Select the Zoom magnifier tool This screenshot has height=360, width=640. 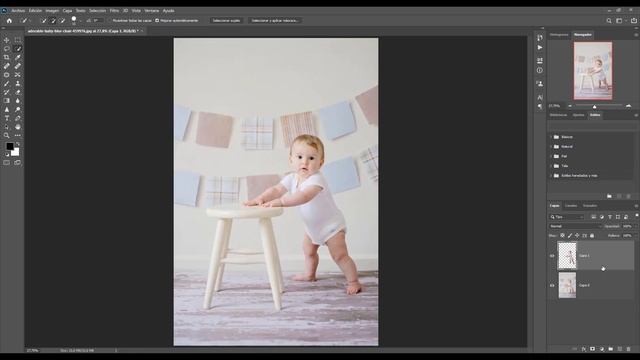[7, 135]
